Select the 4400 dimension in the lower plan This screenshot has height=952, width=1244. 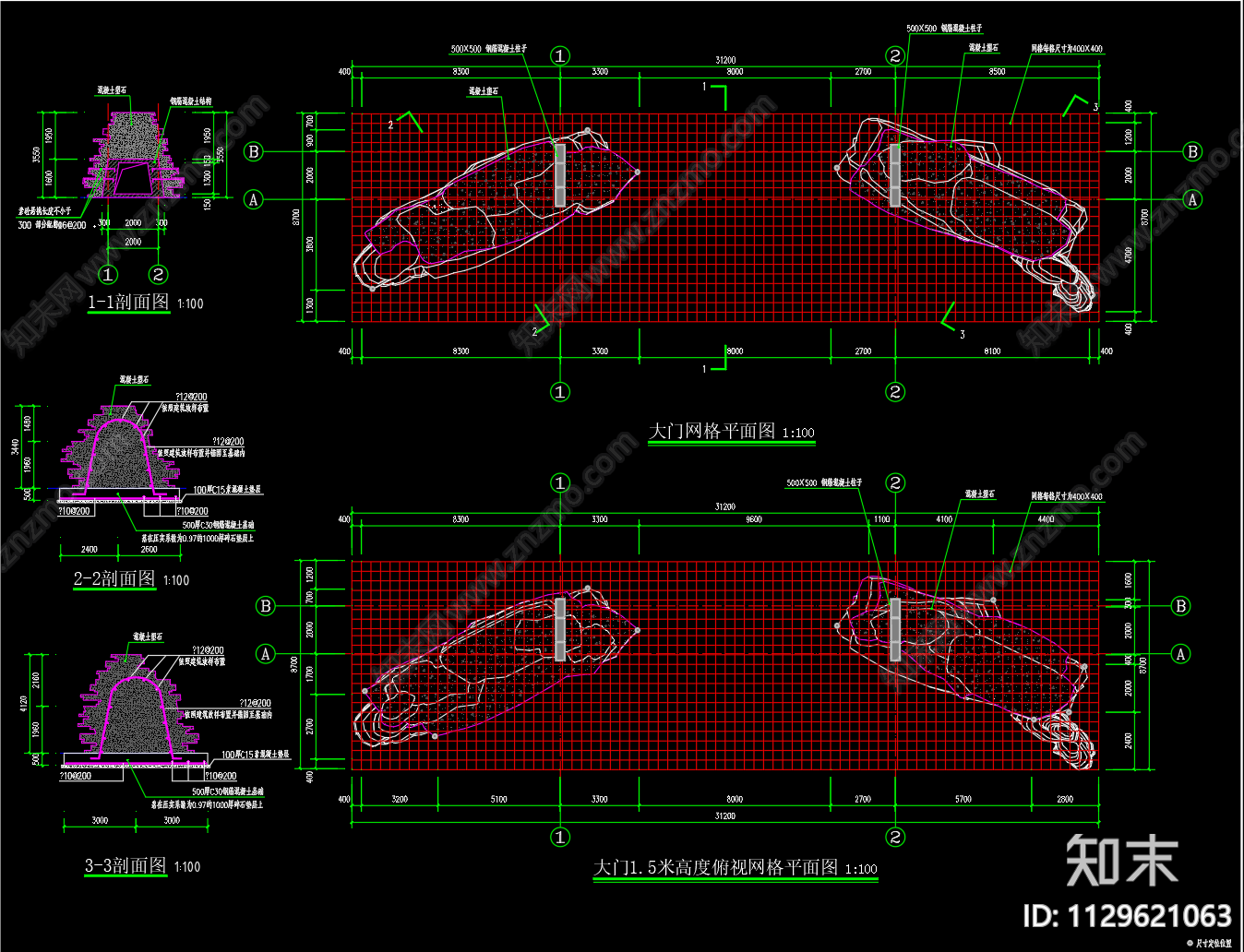click(x=1046, y=519)
